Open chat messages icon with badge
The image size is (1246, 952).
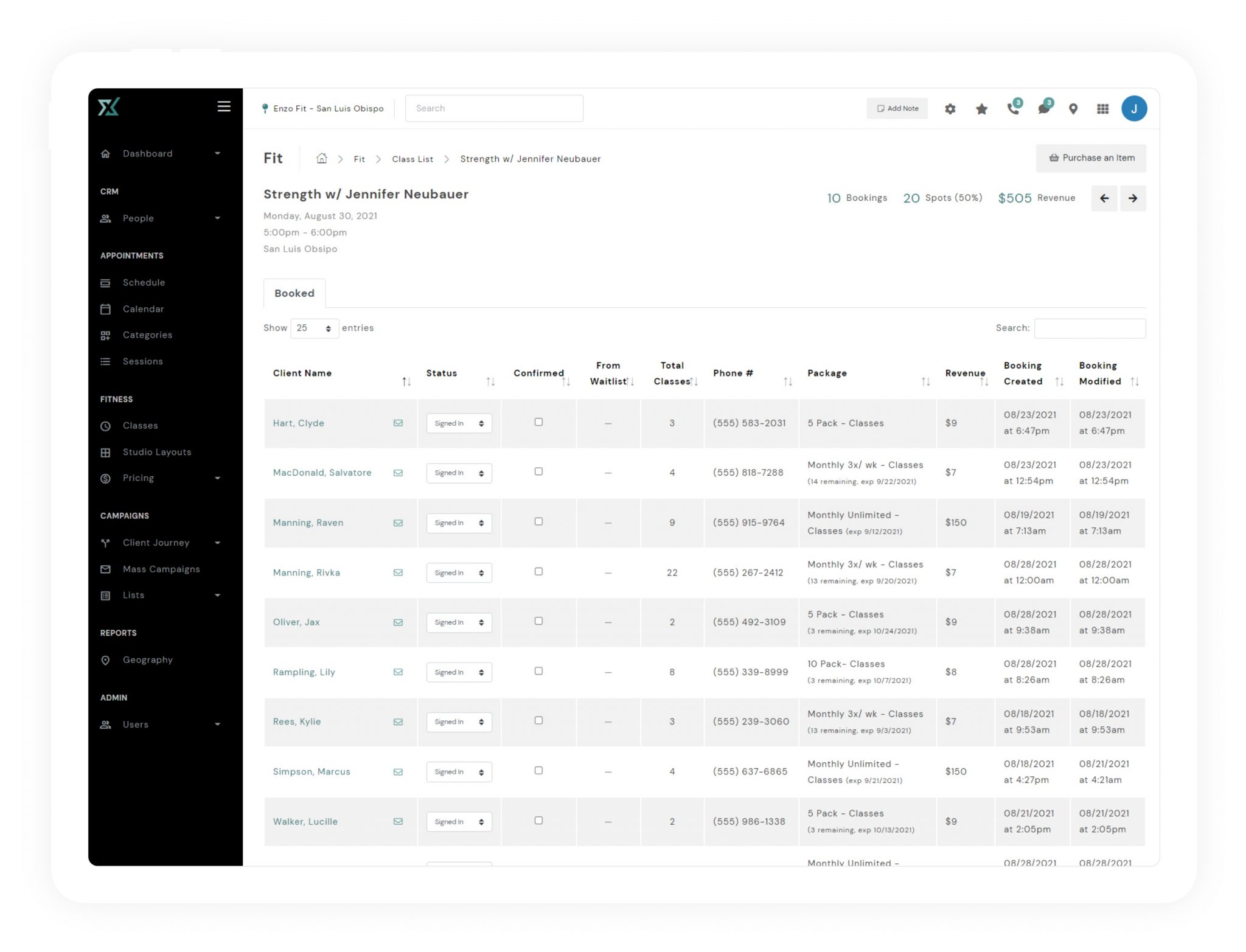pyautogui.click(x=1044, y=108)
